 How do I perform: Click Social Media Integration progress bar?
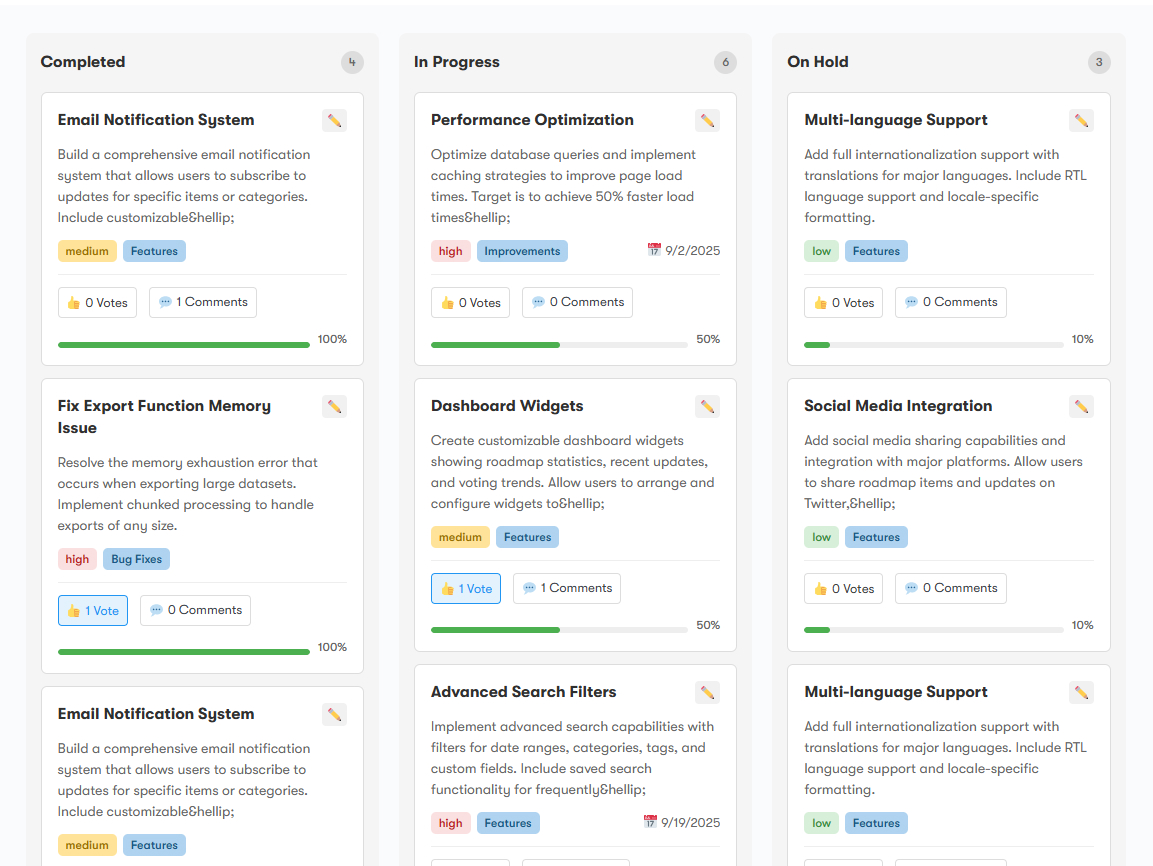coord(933,630)
